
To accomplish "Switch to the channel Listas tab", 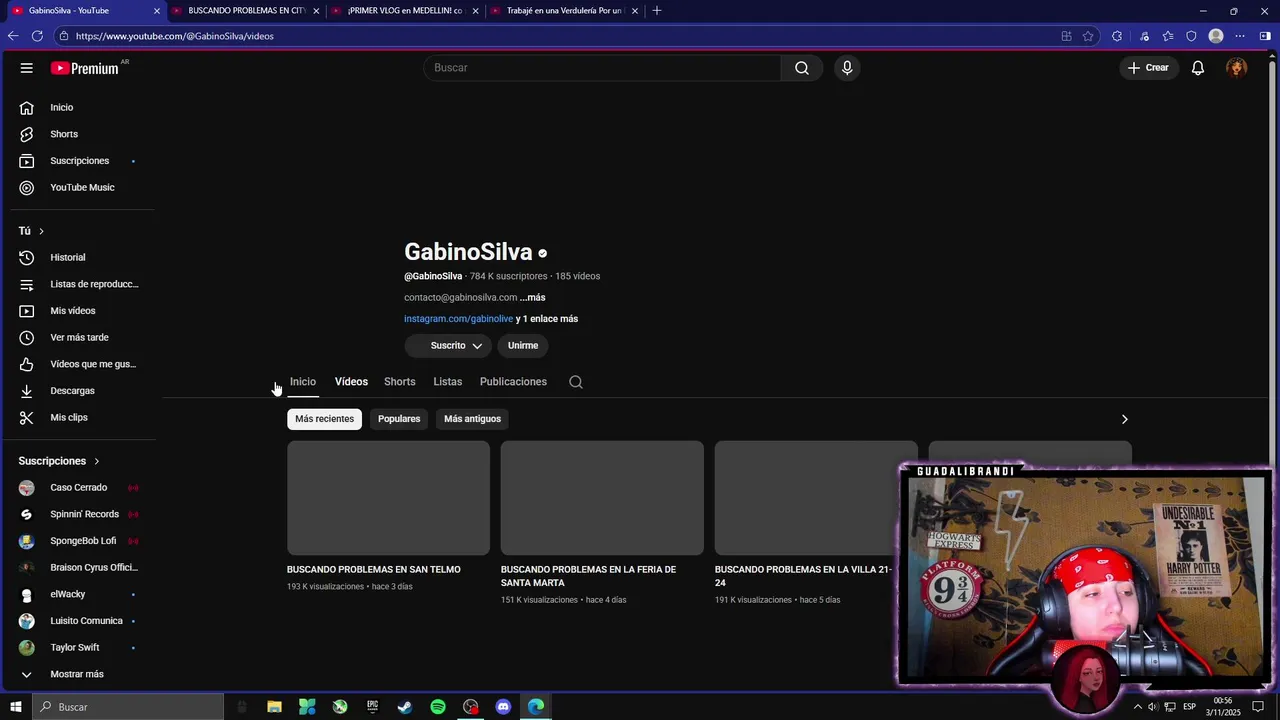I will click(448, 382).
